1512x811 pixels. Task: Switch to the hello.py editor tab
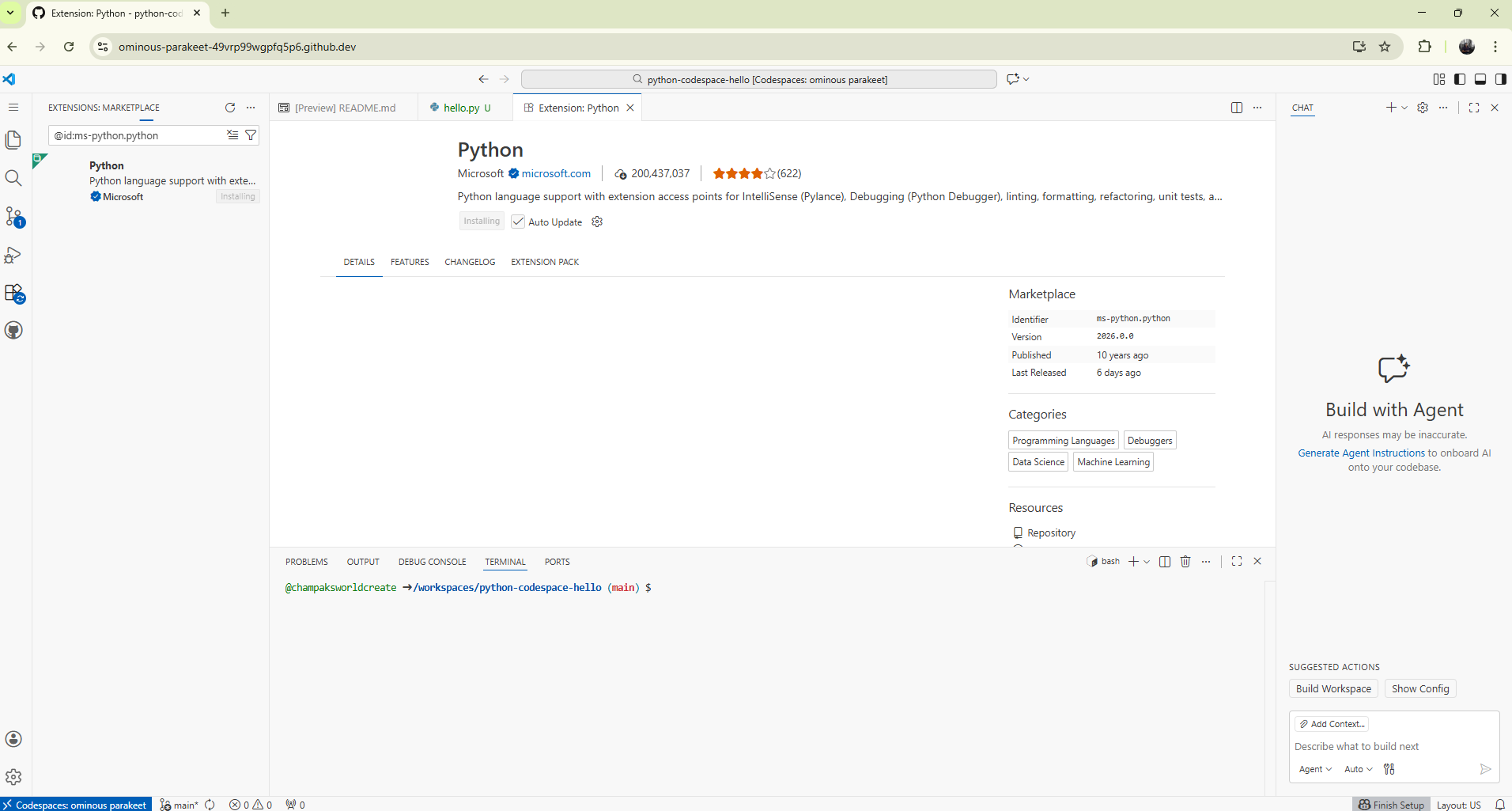coord(461,108)
